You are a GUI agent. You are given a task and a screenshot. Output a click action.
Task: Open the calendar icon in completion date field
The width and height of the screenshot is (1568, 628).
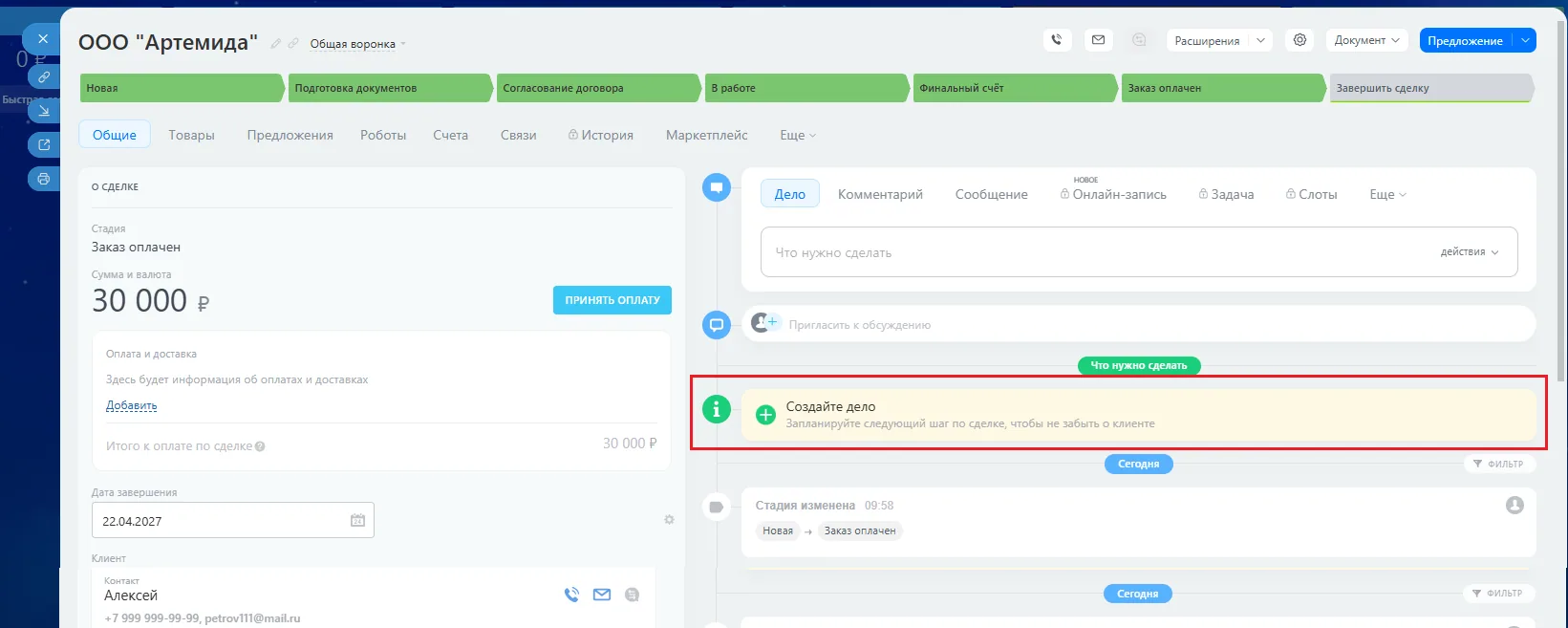point(357,521)
